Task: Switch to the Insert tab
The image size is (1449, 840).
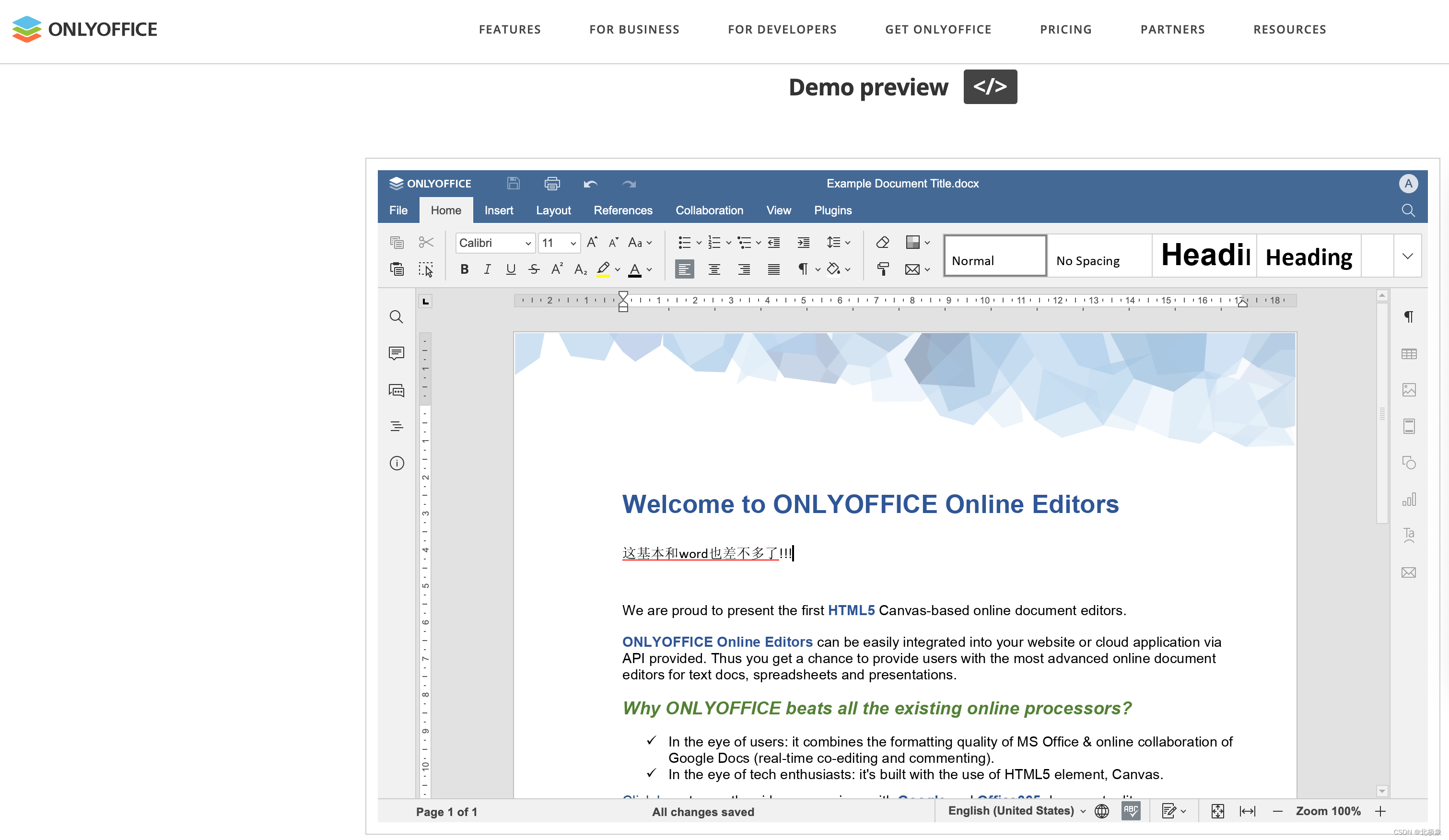Action: 498,210
